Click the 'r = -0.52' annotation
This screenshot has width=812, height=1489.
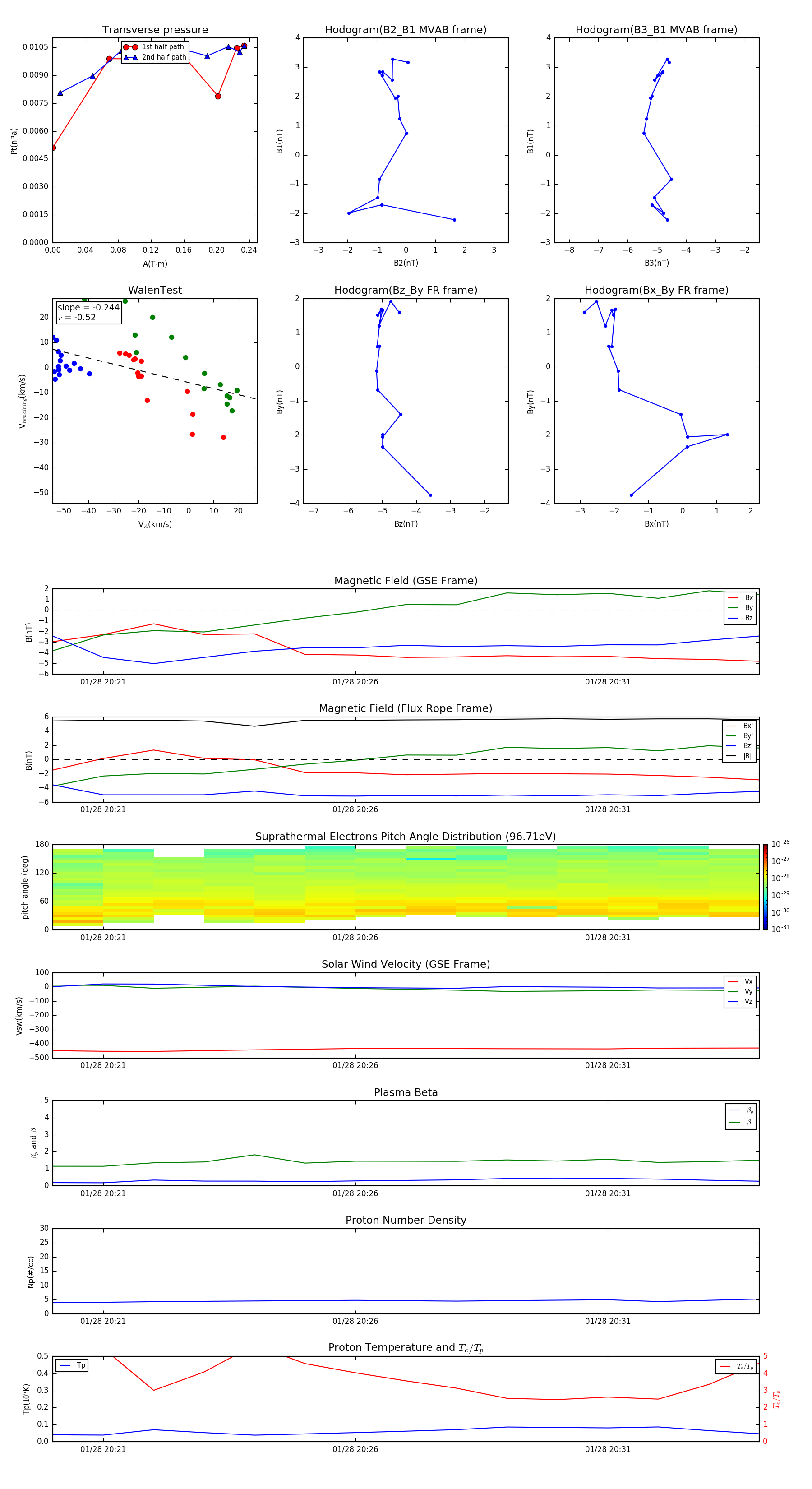pos(77,317)
